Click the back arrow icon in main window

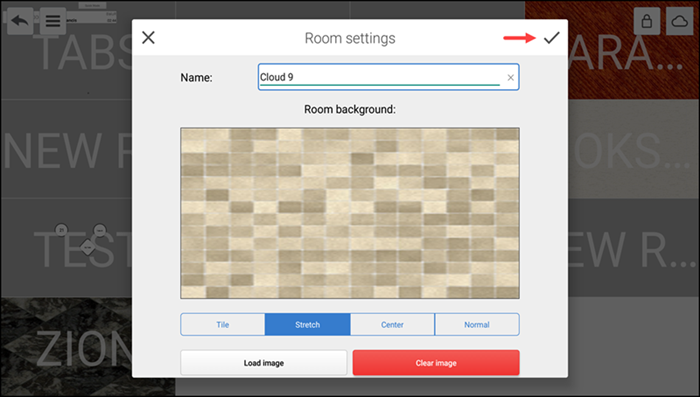coord(20,21)
